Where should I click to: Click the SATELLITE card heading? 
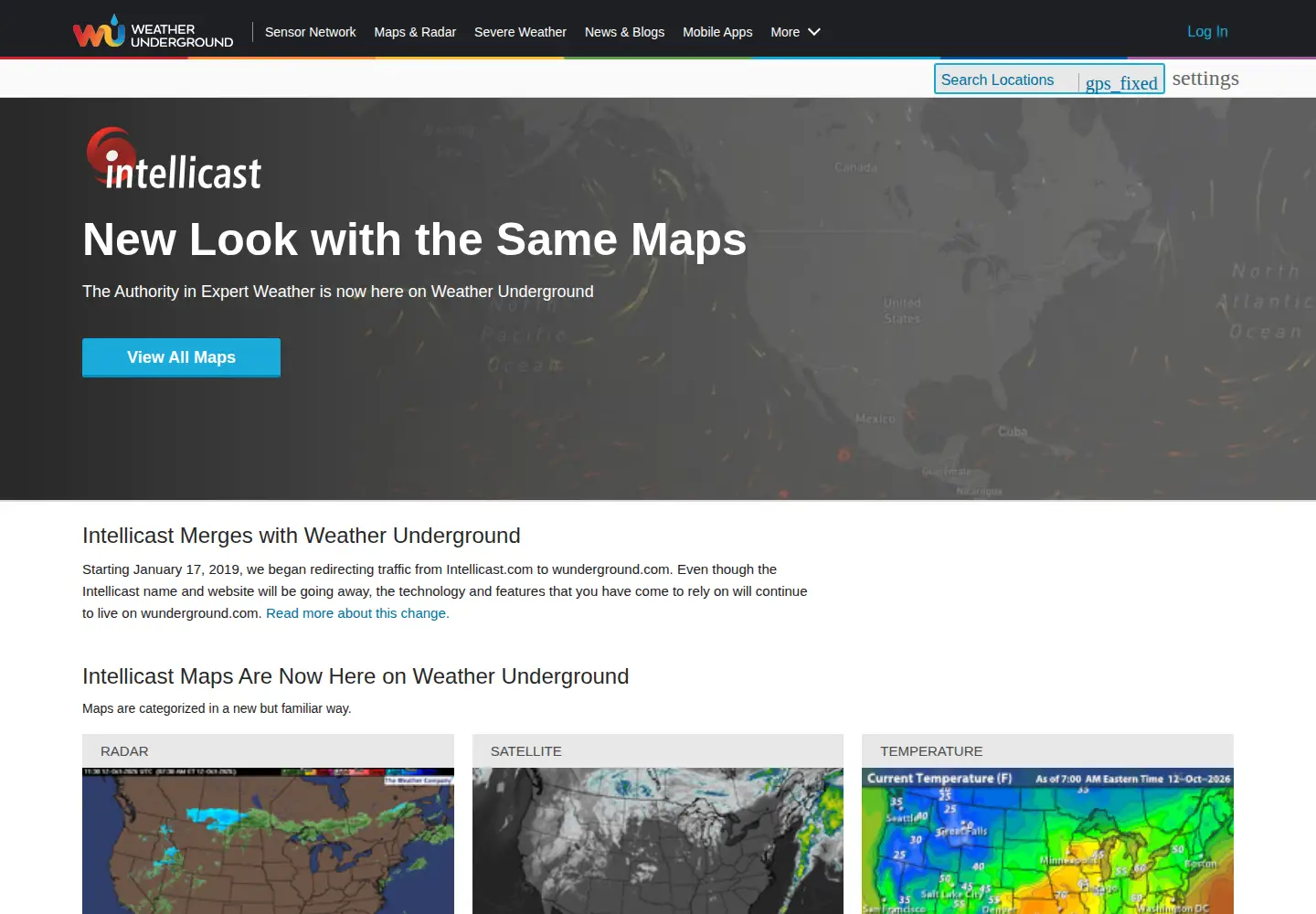tap(526, 751)
